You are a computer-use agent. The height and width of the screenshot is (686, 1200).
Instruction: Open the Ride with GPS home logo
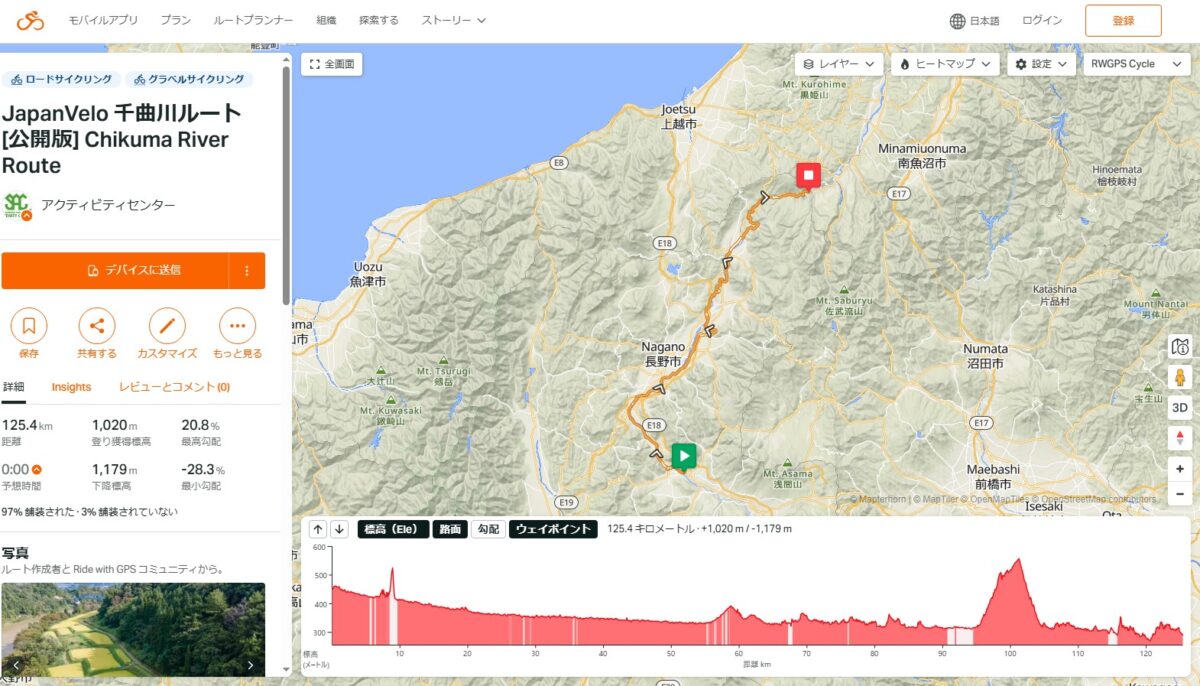tap(30, 20)
